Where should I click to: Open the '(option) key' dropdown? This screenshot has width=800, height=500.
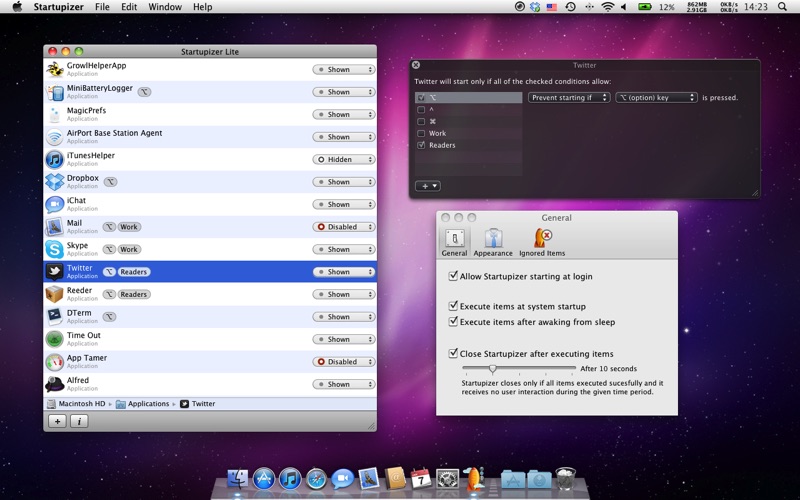[656, 97]
